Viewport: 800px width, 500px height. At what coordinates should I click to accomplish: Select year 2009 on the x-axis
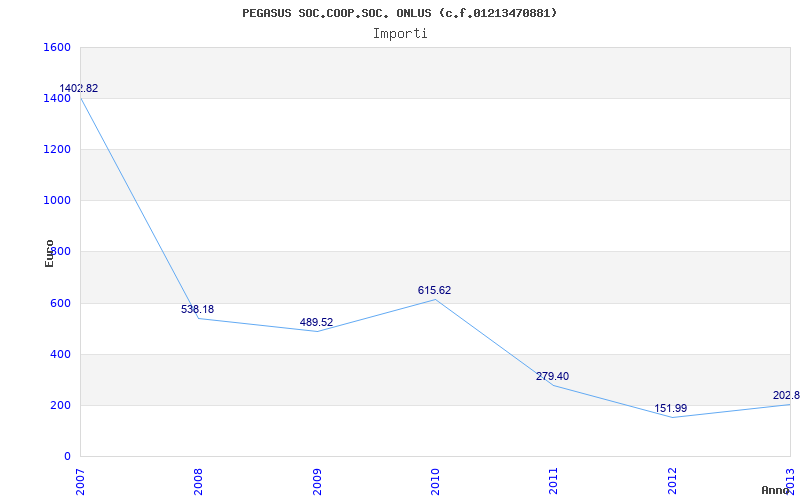click(317, 478)
